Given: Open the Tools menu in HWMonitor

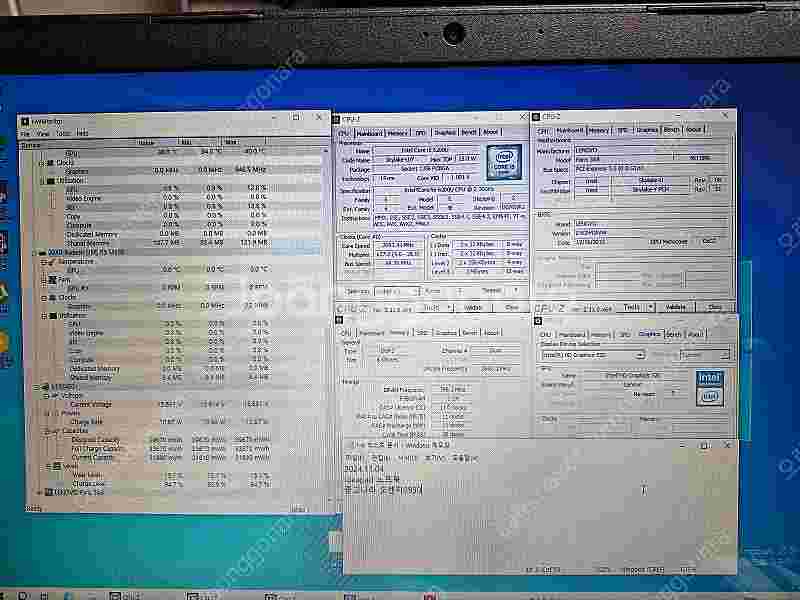Looking at the screenshot, I should point(63,134).
